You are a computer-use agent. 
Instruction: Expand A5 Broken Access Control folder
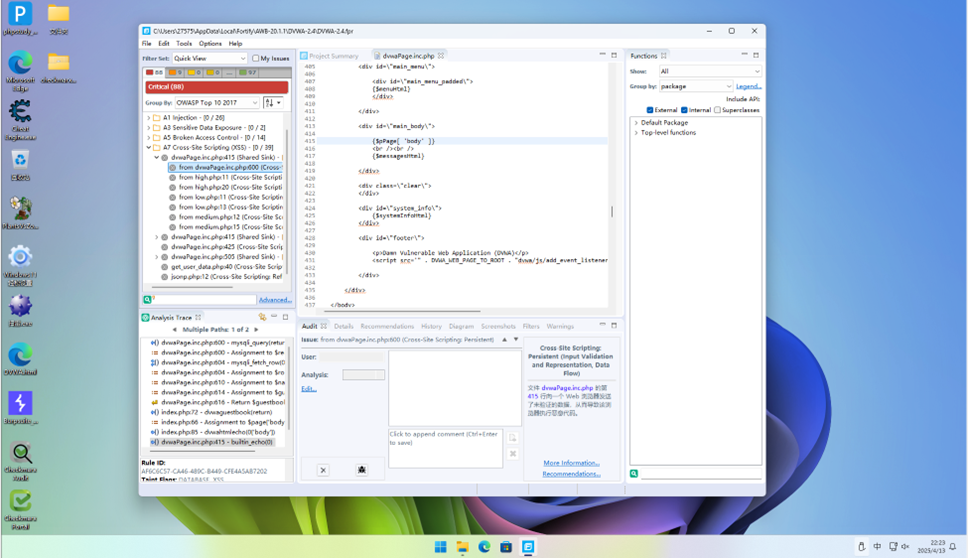click(x=149, y=138)
